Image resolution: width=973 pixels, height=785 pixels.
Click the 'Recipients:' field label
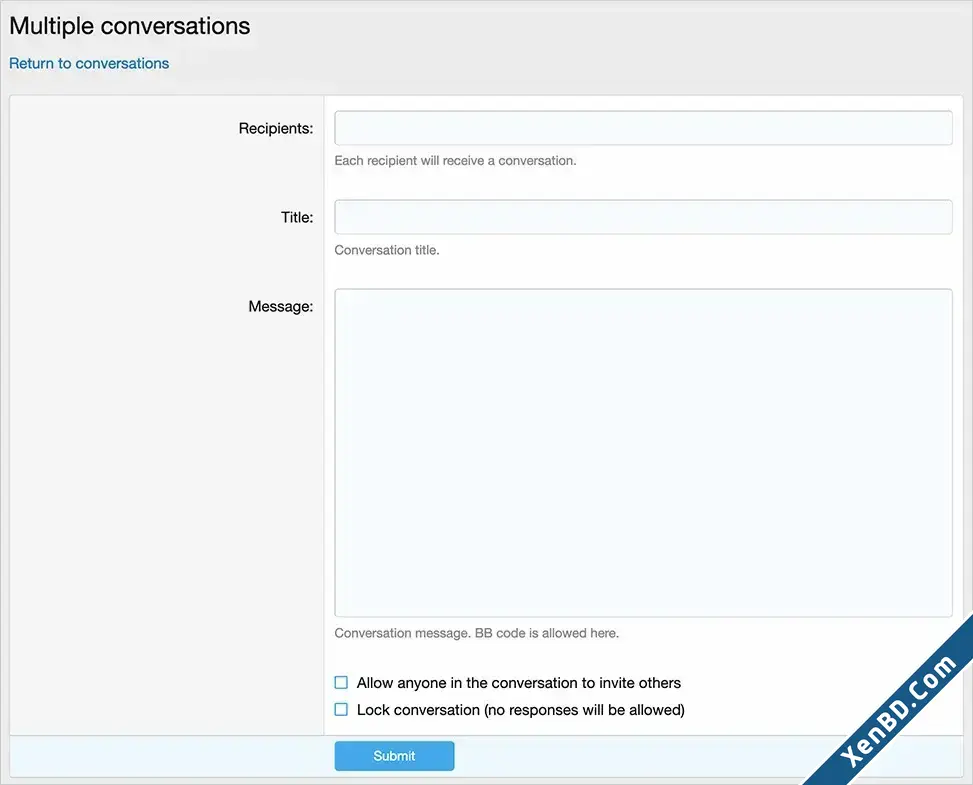coord(276,128)
